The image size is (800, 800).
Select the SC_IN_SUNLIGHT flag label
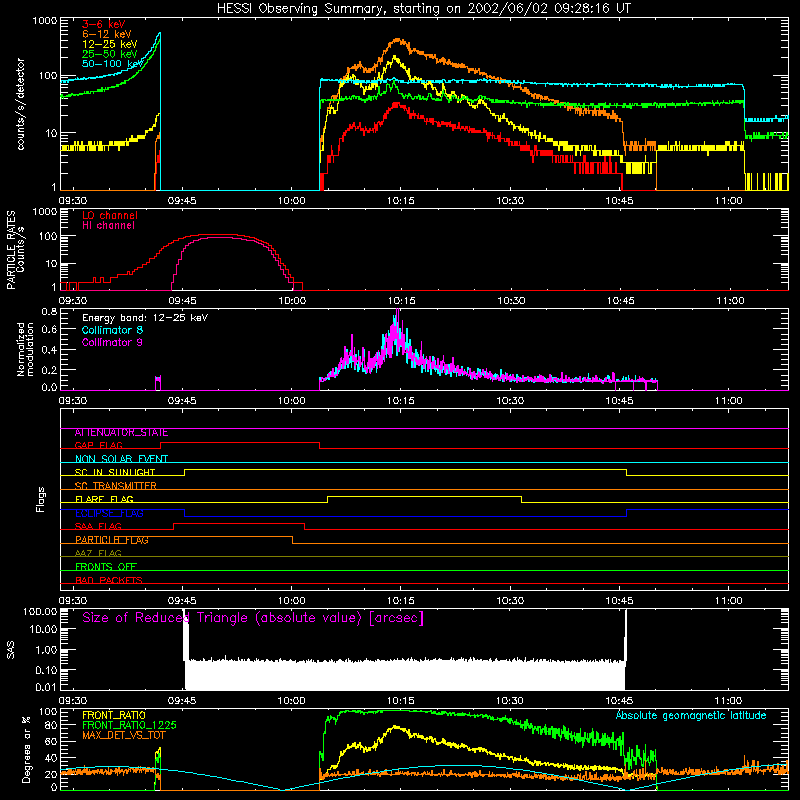click(115, 472)
